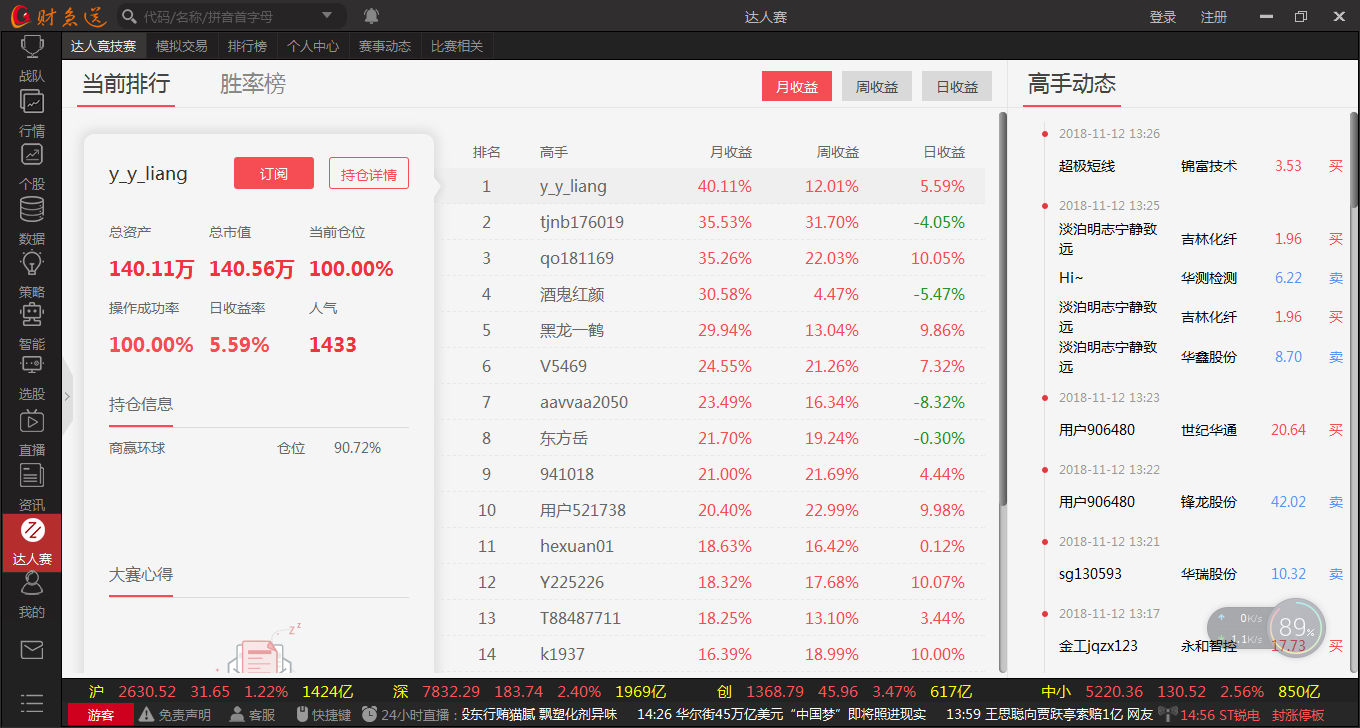The height and width of the screenshot is (728, 1360).
Task: Click 超极短线 in 高手动态 feed
Action: [x=1086, y=166]
